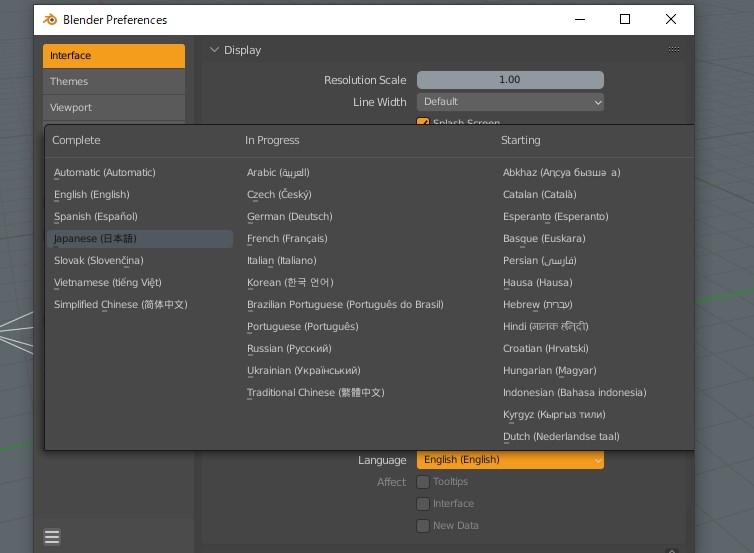Select Arabic language option
The width and height of the screenshot is (754, 553).
(x=278, y=173)
